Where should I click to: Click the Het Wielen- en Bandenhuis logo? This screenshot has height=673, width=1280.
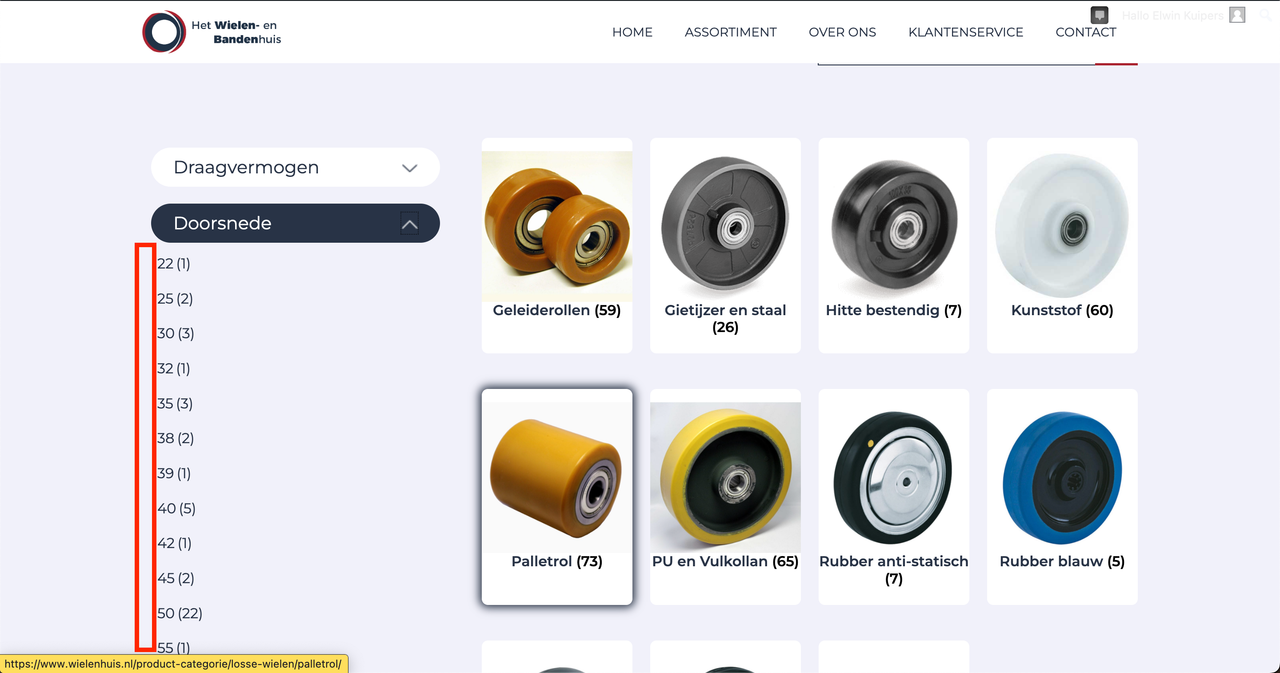[211, 32]
